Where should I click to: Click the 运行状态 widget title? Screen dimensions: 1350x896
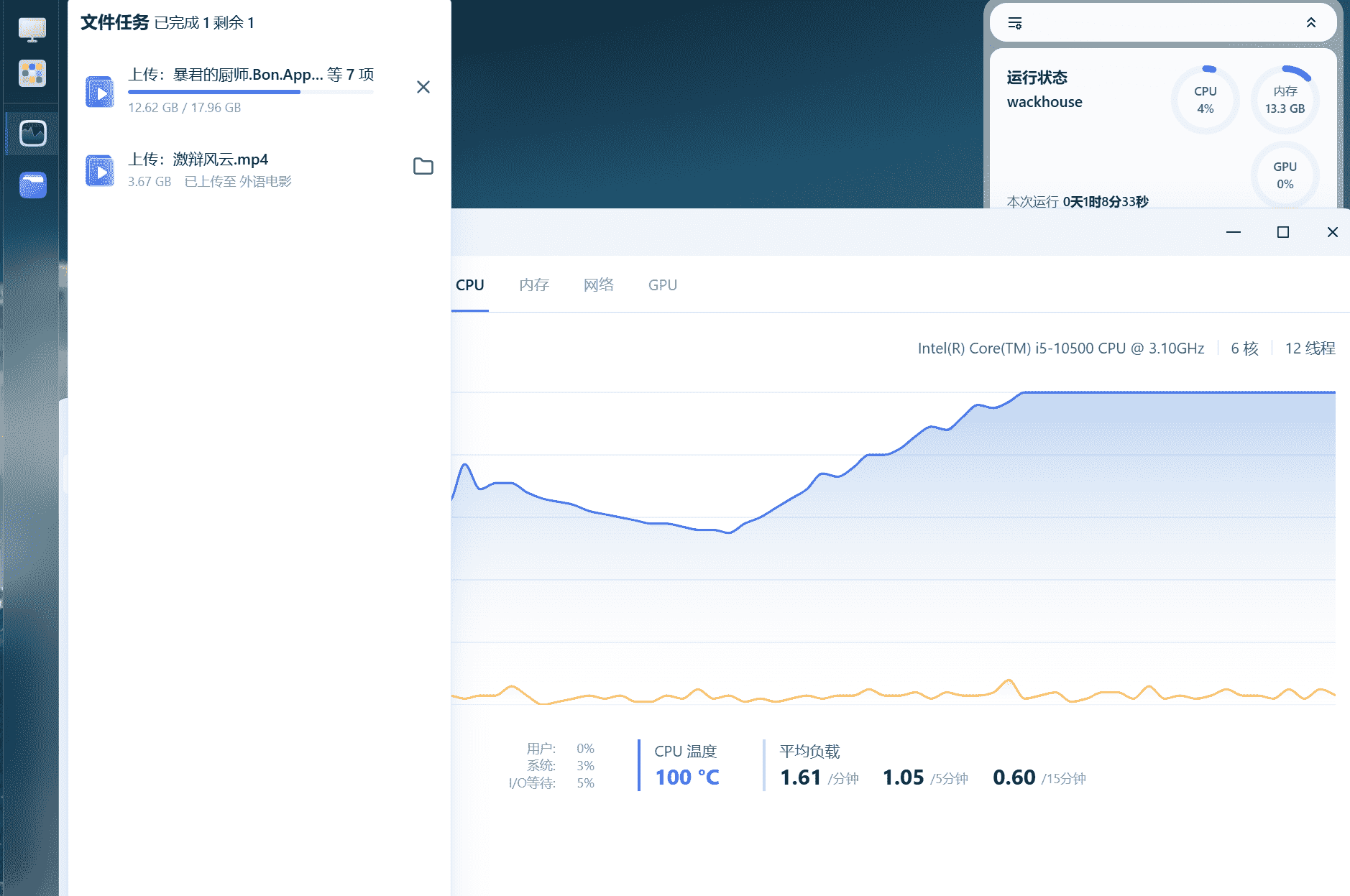[1037, 78]
